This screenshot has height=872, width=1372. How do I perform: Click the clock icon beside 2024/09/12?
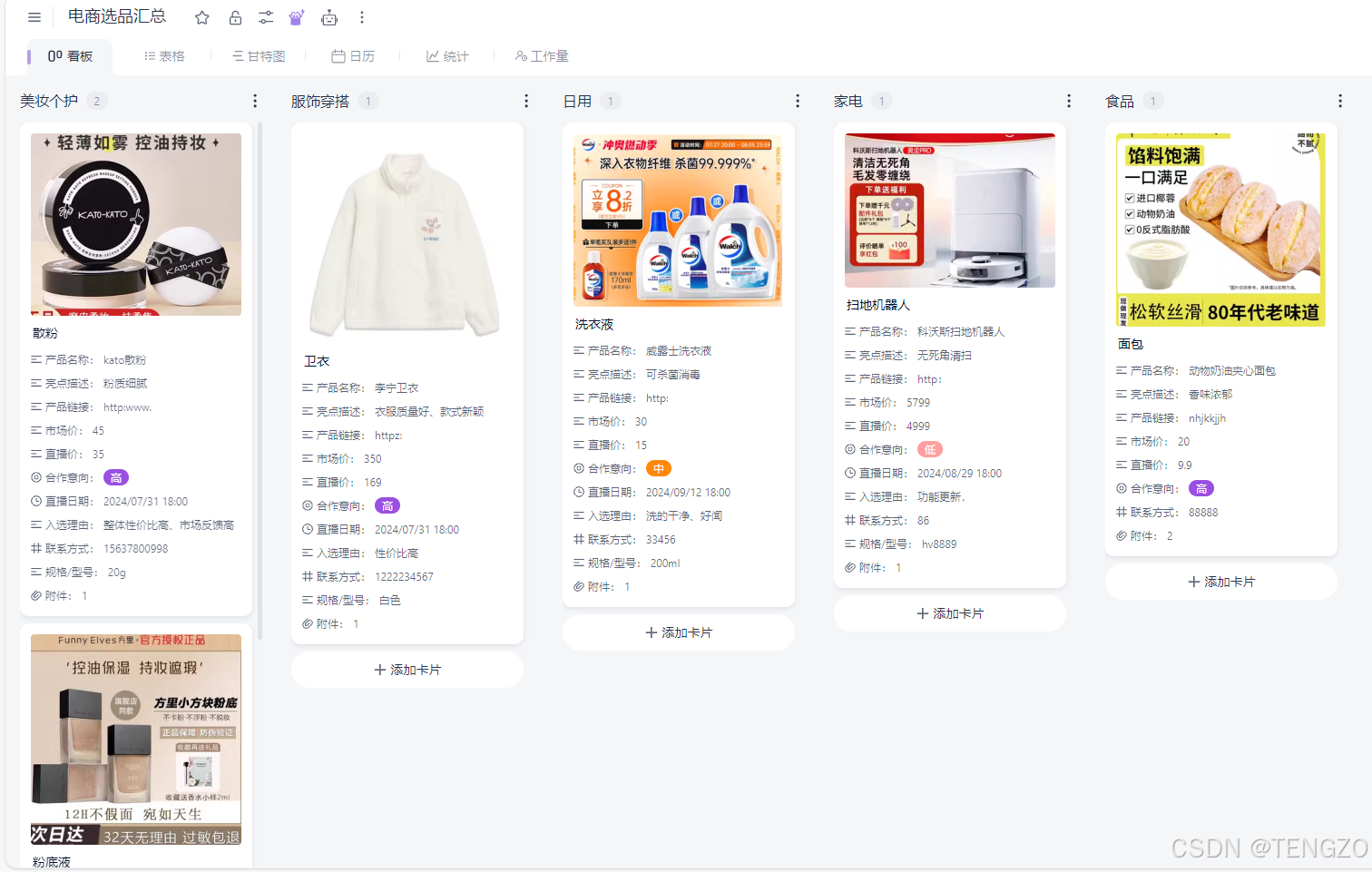pyautogui.click(x=579, y=492)
